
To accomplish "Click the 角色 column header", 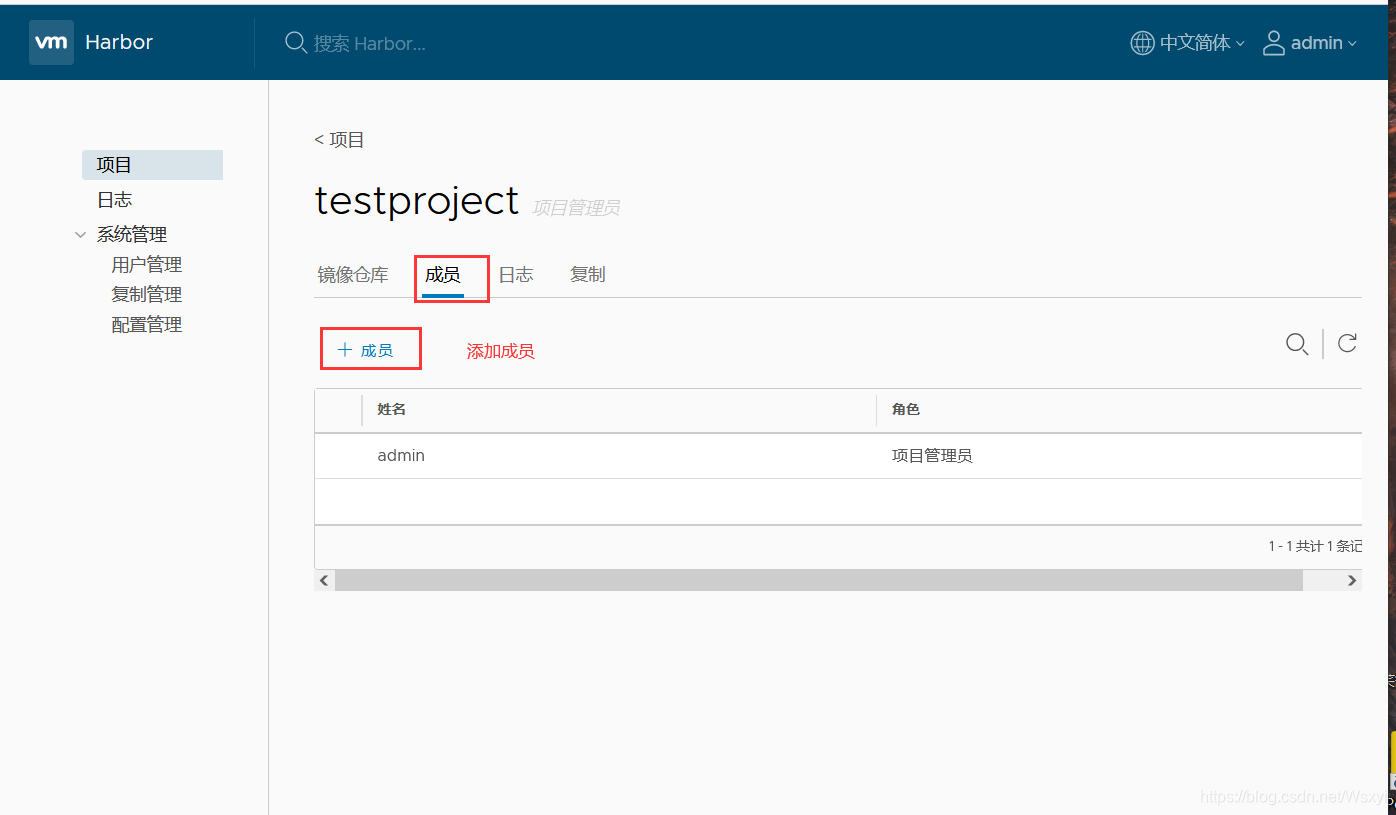I will 906,410.
